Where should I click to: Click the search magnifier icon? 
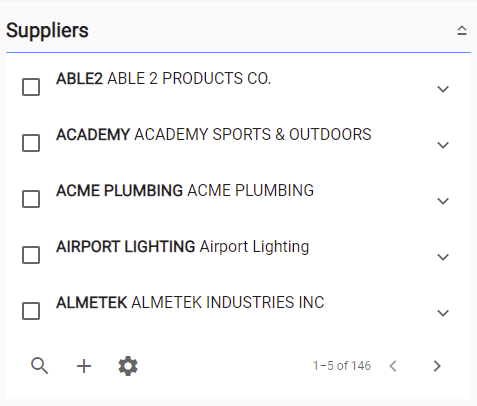click(x=39, y=366)
